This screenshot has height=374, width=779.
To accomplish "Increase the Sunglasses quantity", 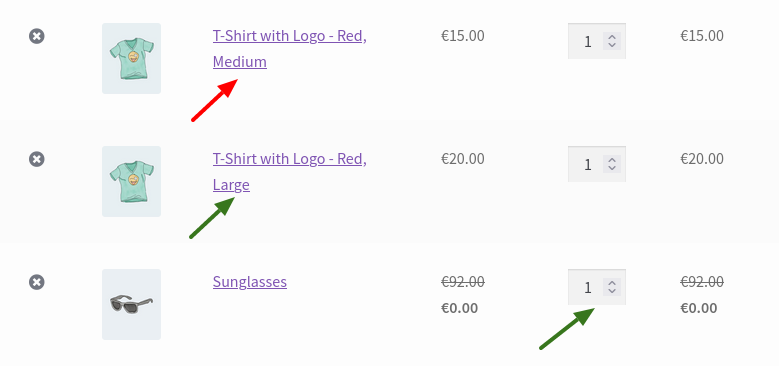I will pyautogui.click(x=612, y=284).
